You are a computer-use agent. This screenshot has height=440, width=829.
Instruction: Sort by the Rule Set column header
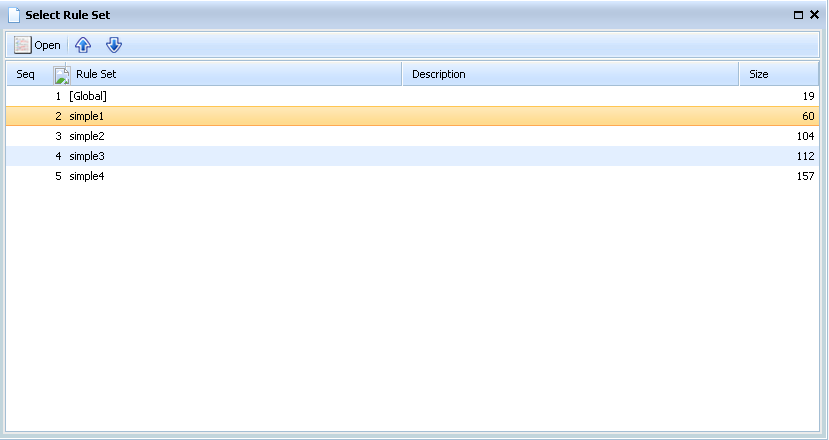[96, 75]
